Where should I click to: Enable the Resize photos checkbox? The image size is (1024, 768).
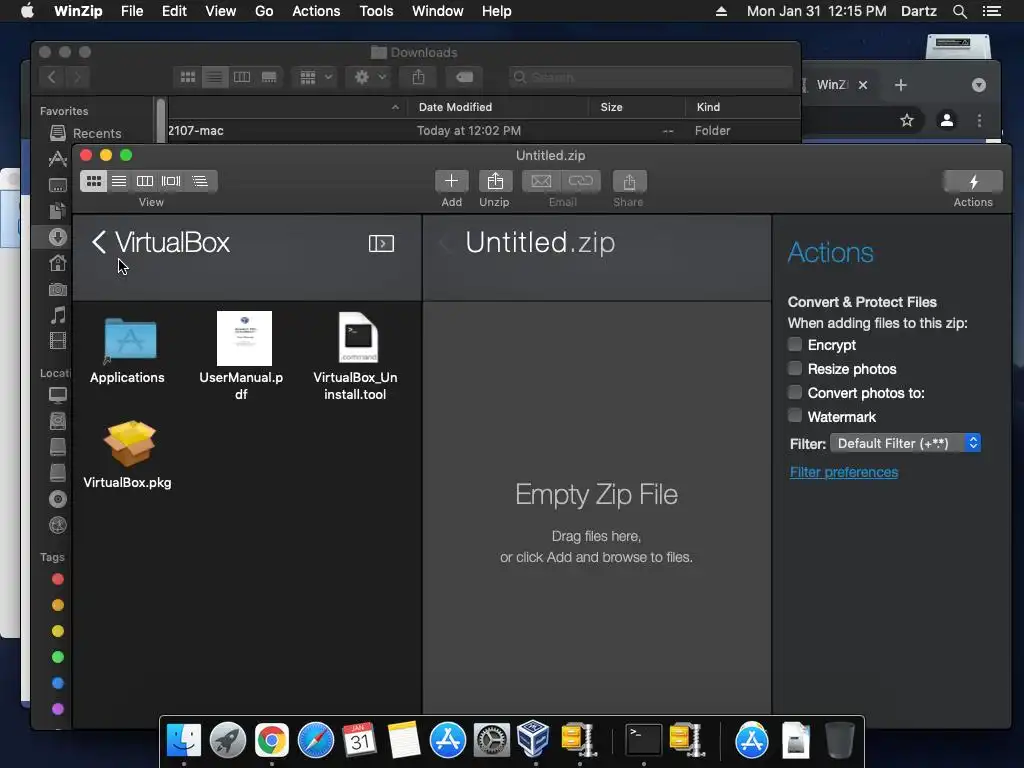pos(795,368)
